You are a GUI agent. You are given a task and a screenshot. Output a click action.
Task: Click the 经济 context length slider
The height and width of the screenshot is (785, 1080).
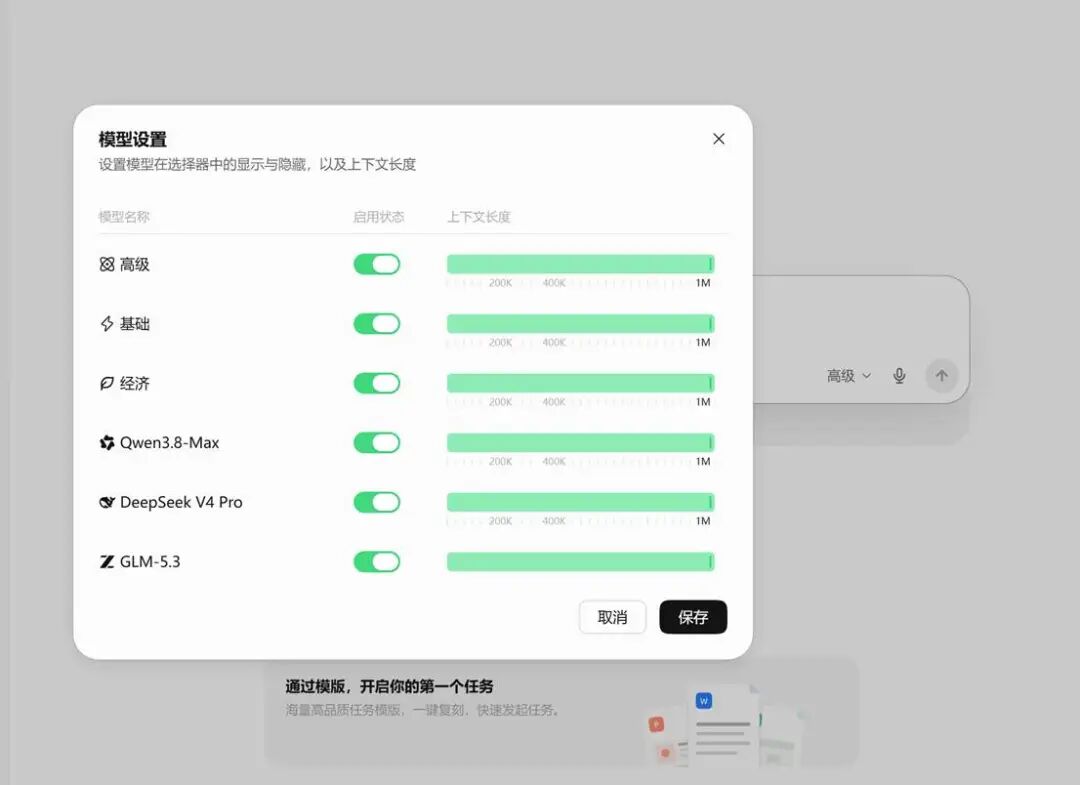pos(581,384)
